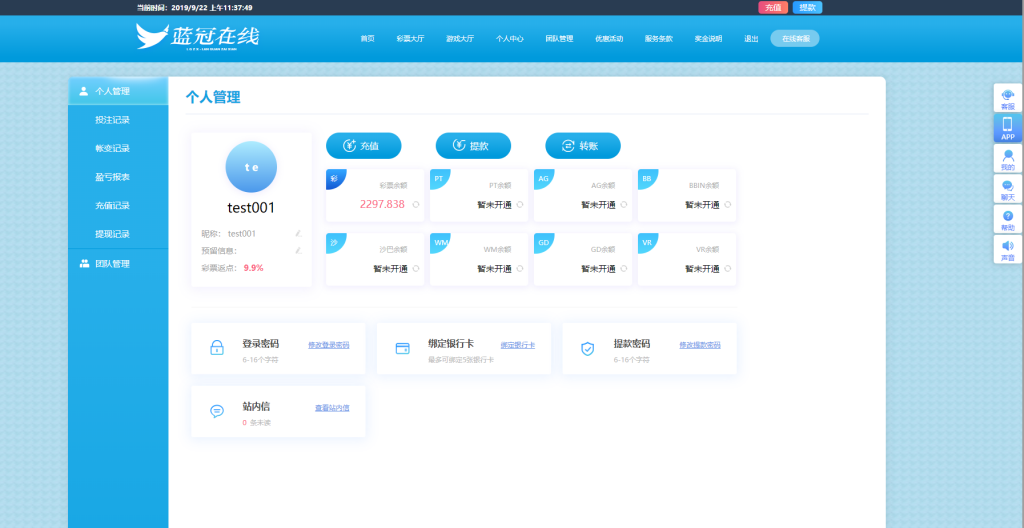
Task: Refresh the 彩票余额 balance with its circle icon
Action: coord(416,204)
